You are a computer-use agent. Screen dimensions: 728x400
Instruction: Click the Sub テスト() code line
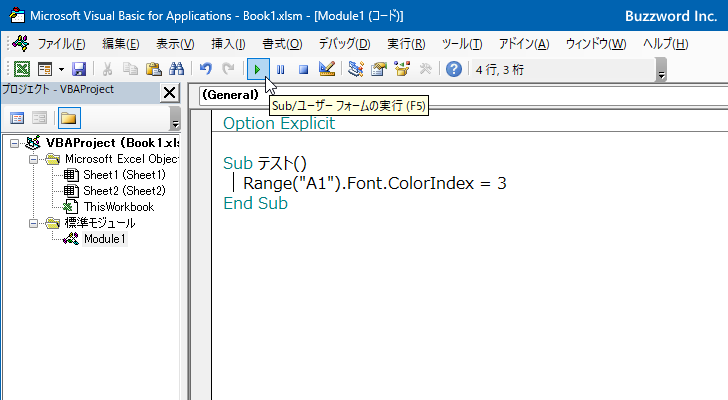pos(265,163)
